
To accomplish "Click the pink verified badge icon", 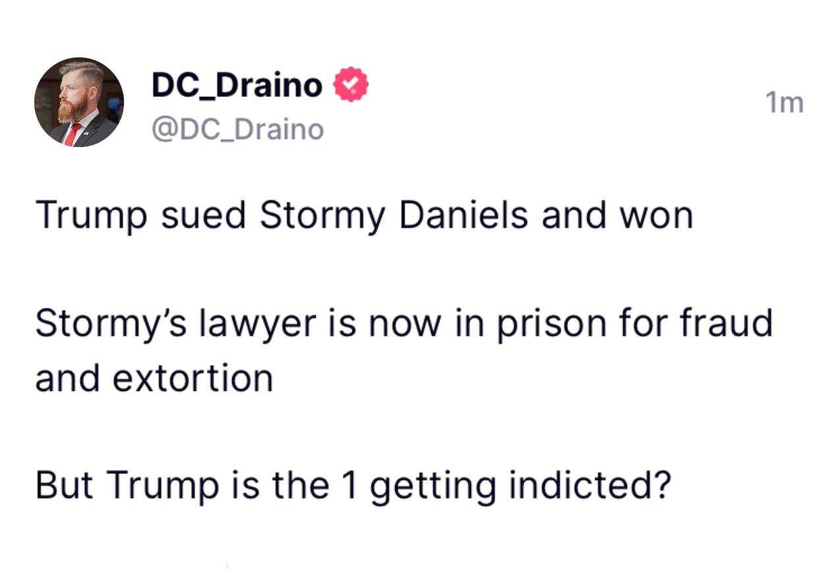I will [351, 84].
